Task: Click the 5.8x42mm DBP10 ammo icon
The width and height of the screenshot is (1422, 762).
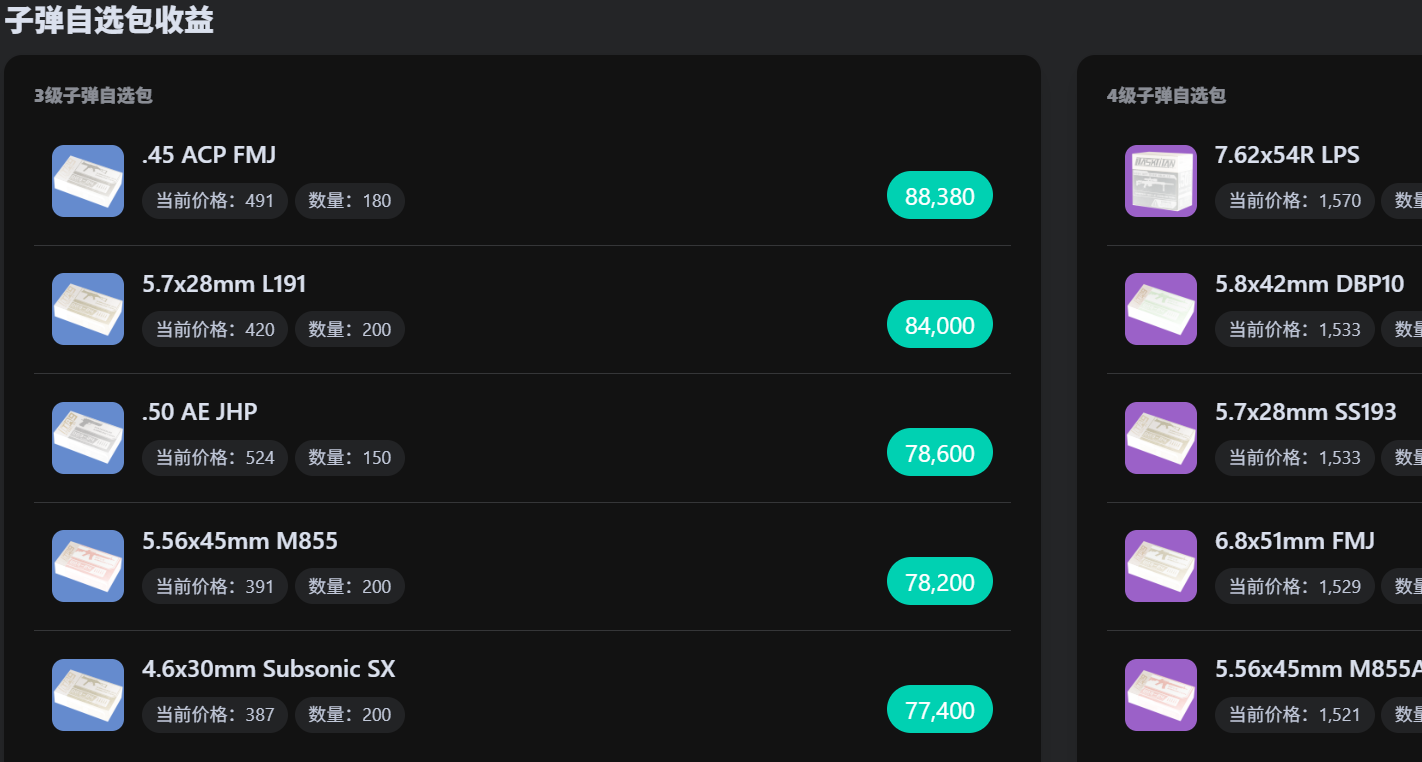Action: click(x=1161, y=309)
